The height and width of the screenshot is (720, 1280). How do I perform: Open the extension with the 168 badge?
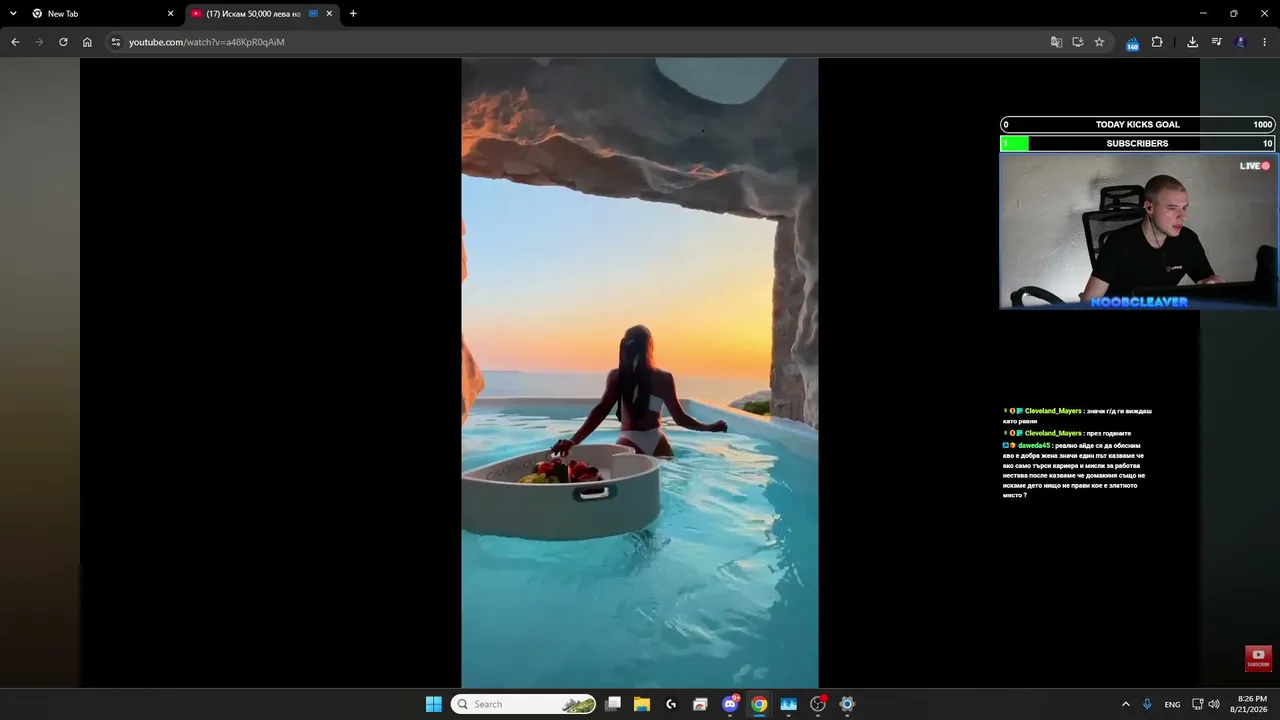point(1132,43)
